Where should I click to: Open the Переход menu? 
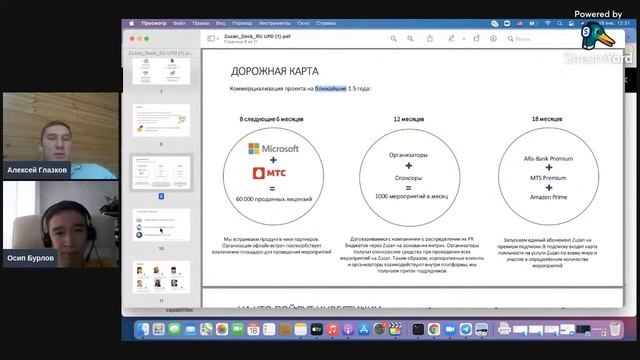tap(242, 23)
